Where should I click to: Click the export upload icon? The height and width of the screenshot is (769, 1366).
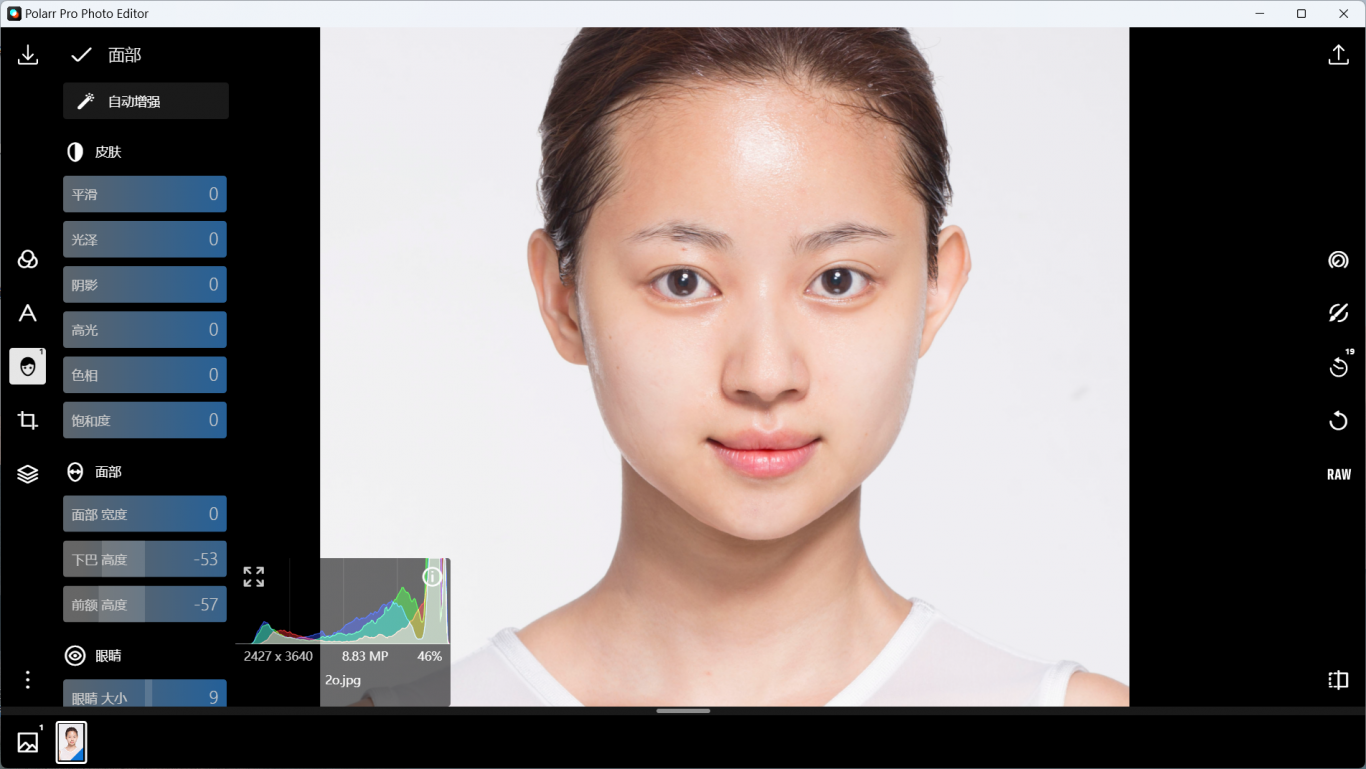click(1338, 55)
